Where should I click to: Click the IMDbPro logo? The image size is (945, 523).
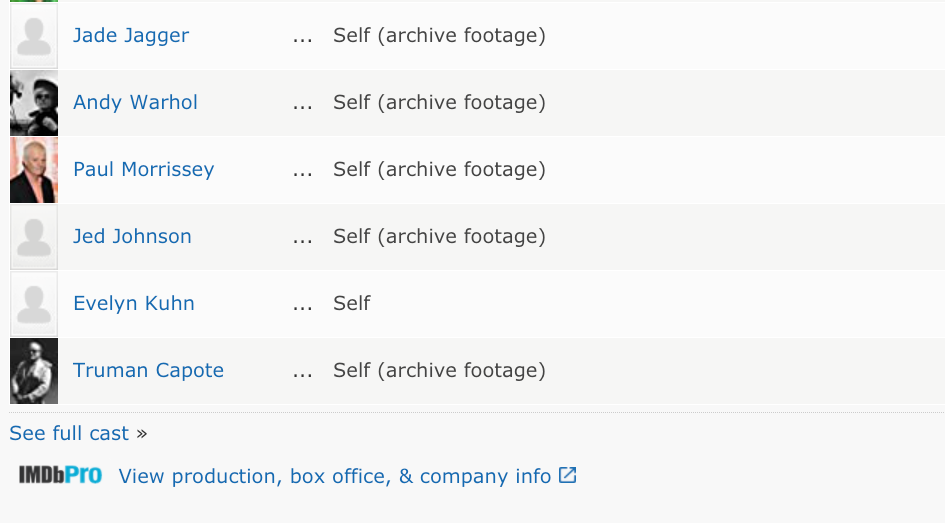[60, 475]
